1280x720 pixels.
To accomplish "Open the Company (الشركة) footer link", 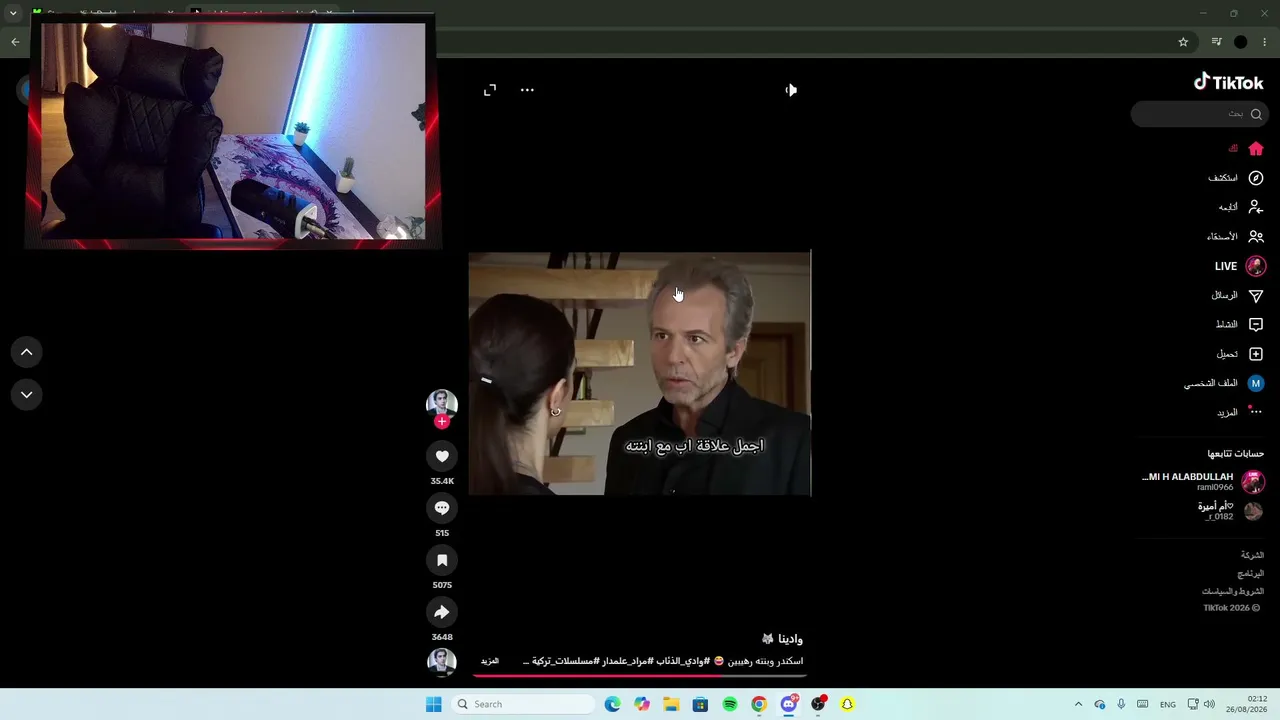I will tap(1252, 555).
